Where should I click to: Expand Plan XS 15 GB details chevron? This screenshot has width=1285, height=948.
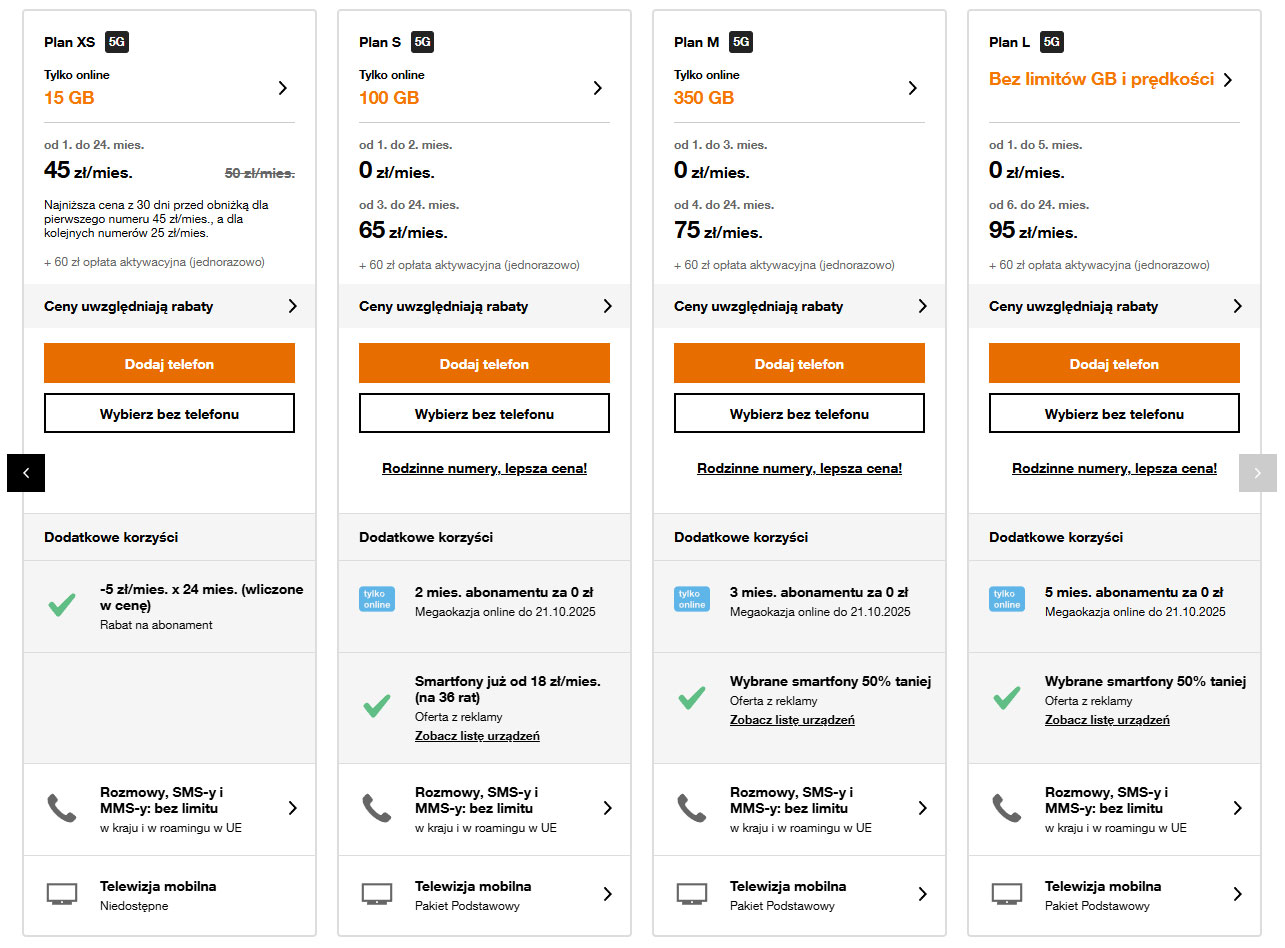(x=283, y=88)
